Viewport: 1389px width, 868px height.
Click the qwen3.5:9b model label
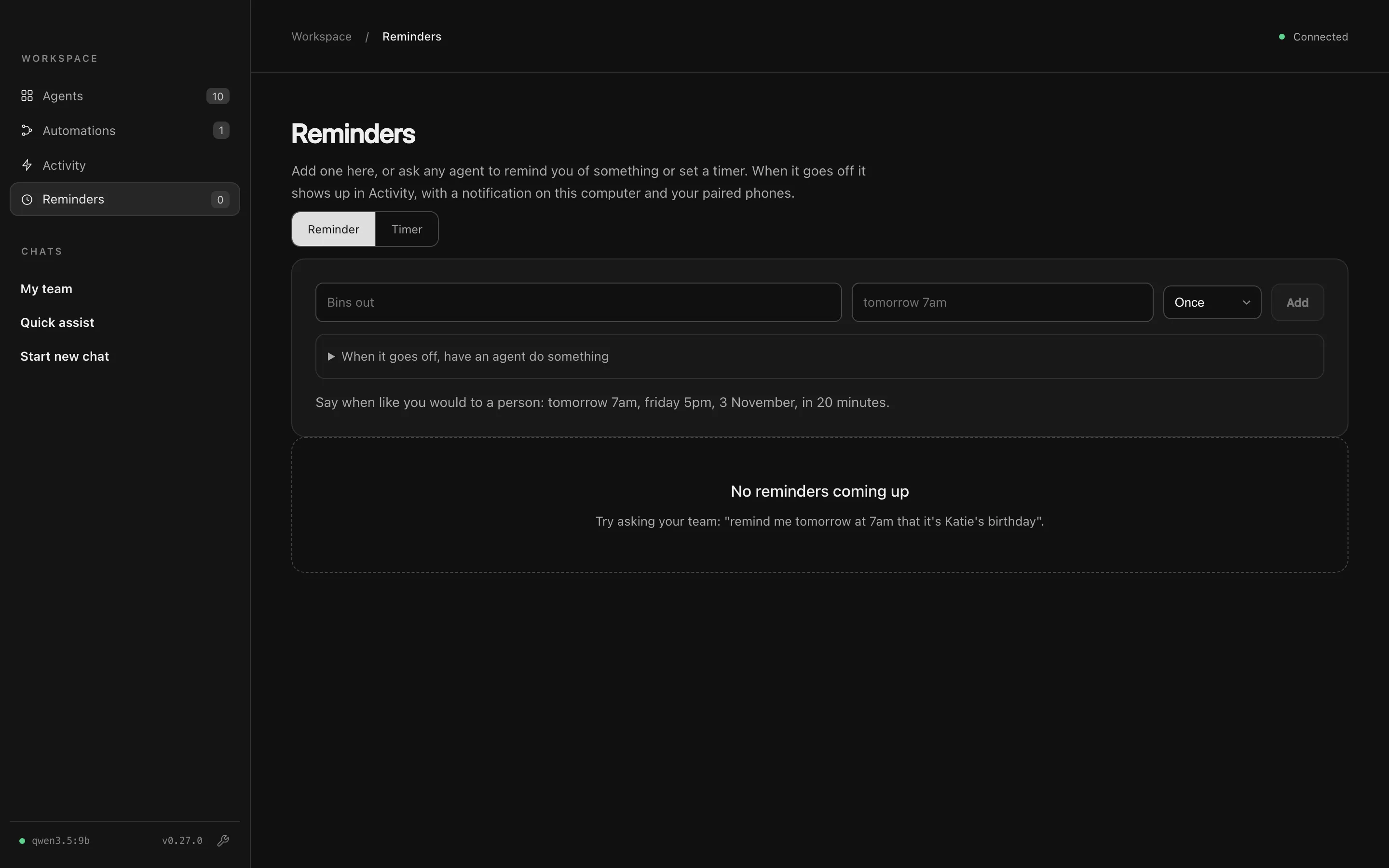point(61,841)
